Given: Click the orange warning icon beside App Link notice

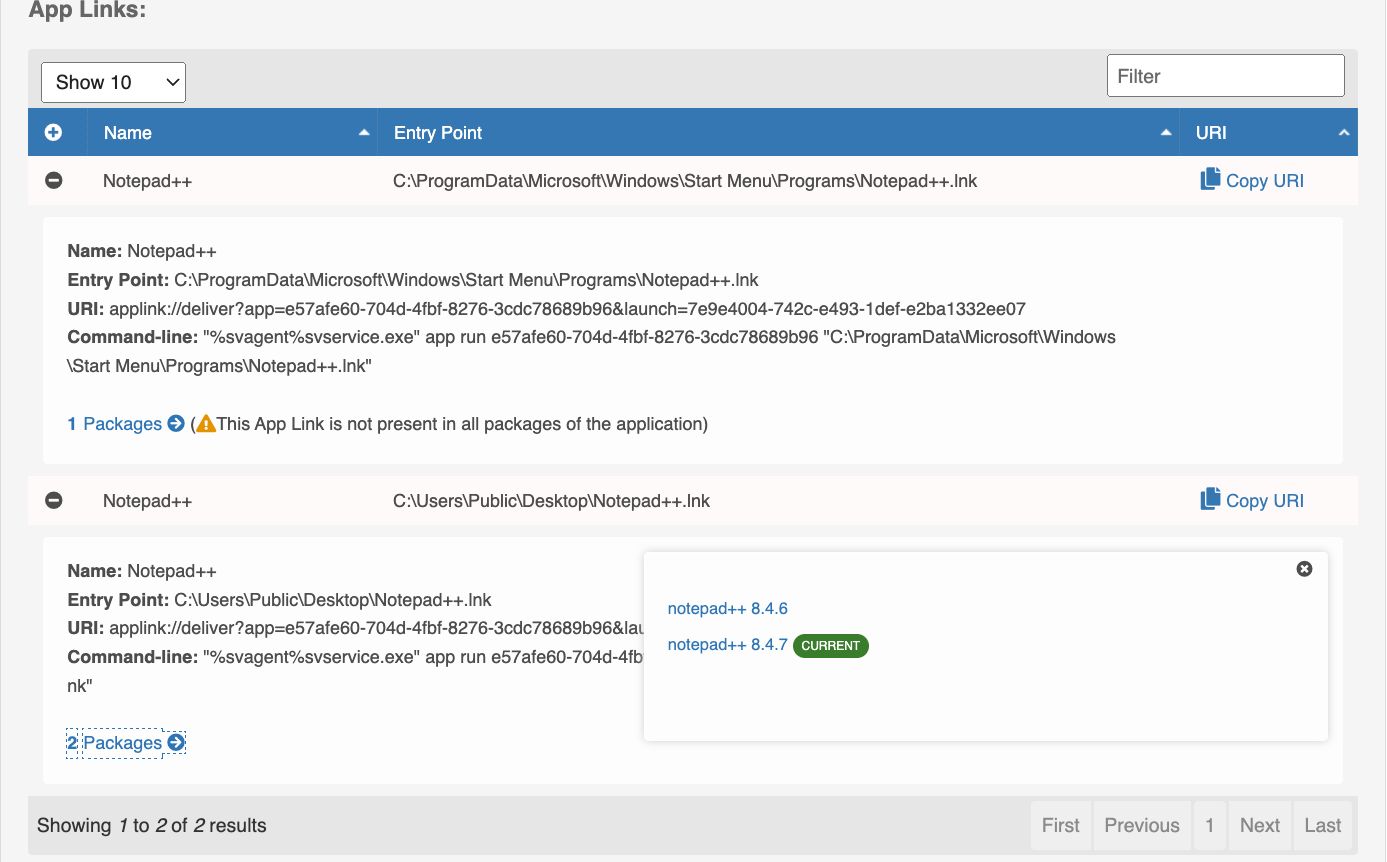Looking at the screenshot, I should [x=206, y=424].
